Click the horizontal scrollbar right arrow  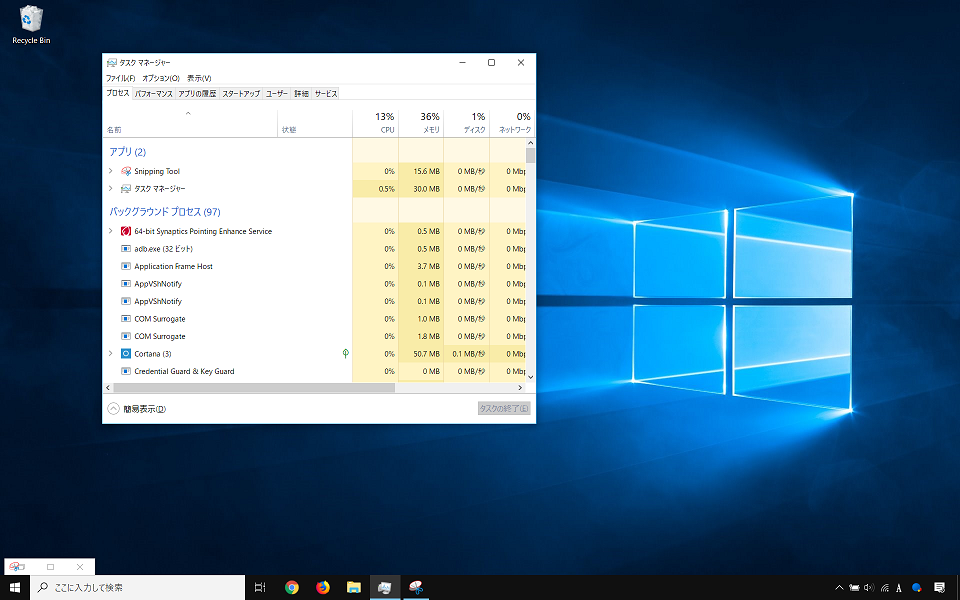(x=520, y=388)
